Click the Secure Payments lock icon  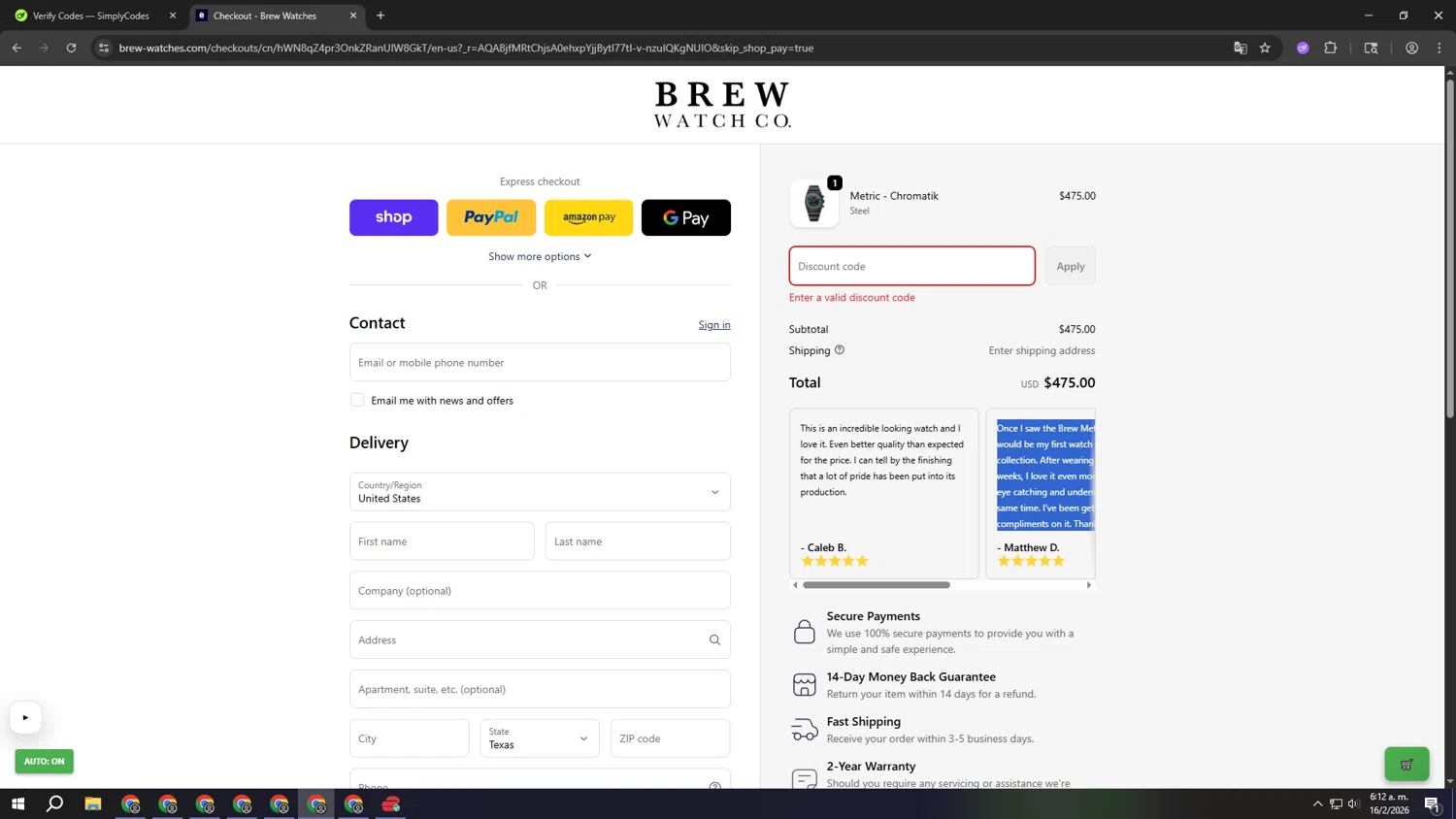(x=805, y=632)
